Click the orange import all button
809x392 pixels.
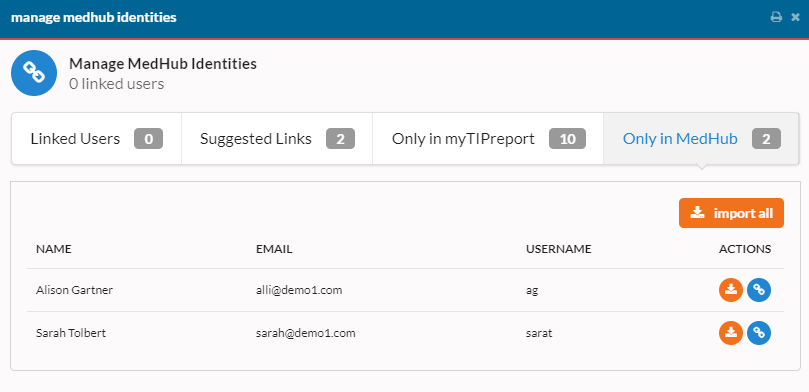point(731,213)
